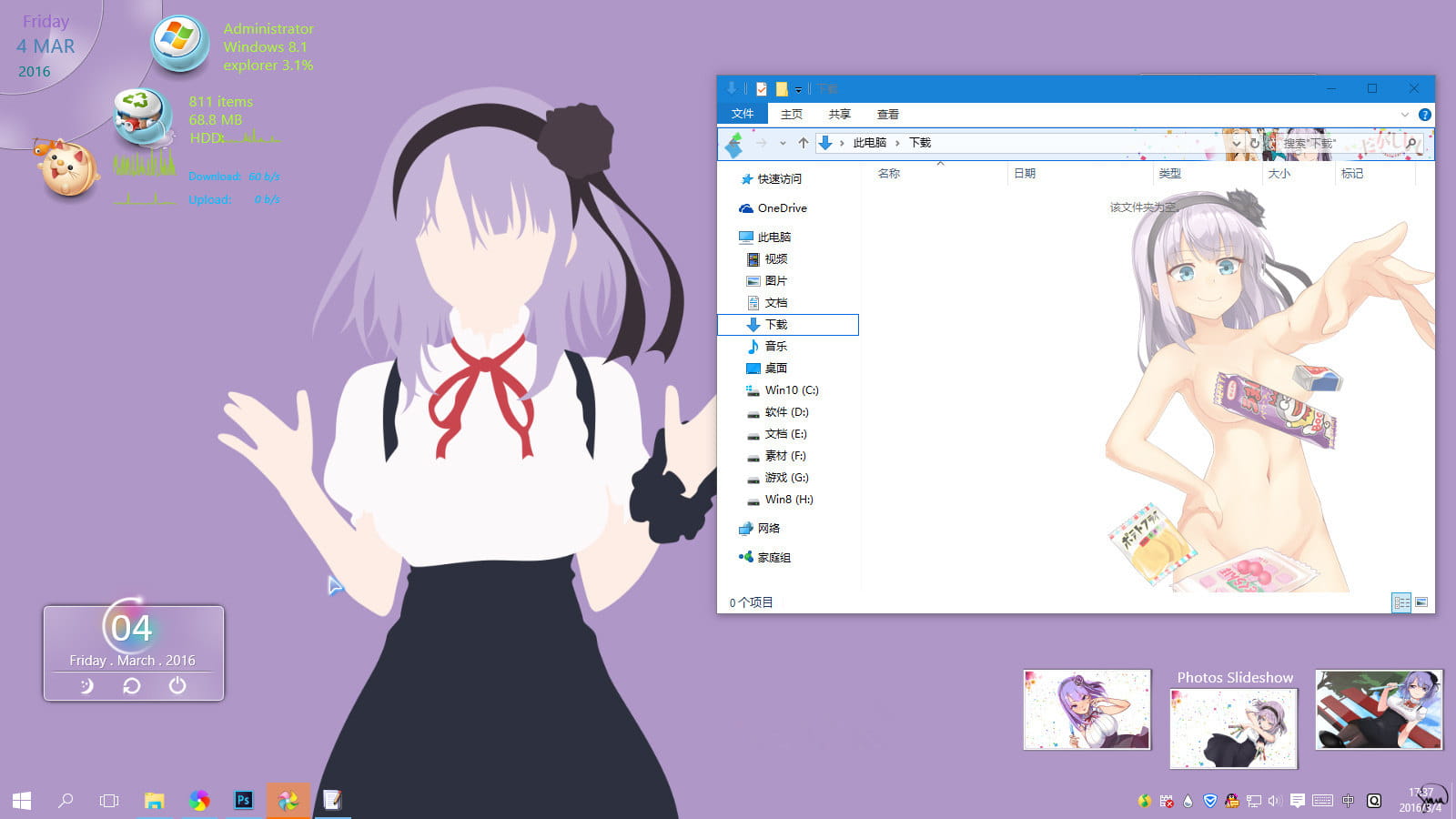Screen dimensions: 1456x819
Task: Click the blue Help question mark button
Action: click(1425, 114)
